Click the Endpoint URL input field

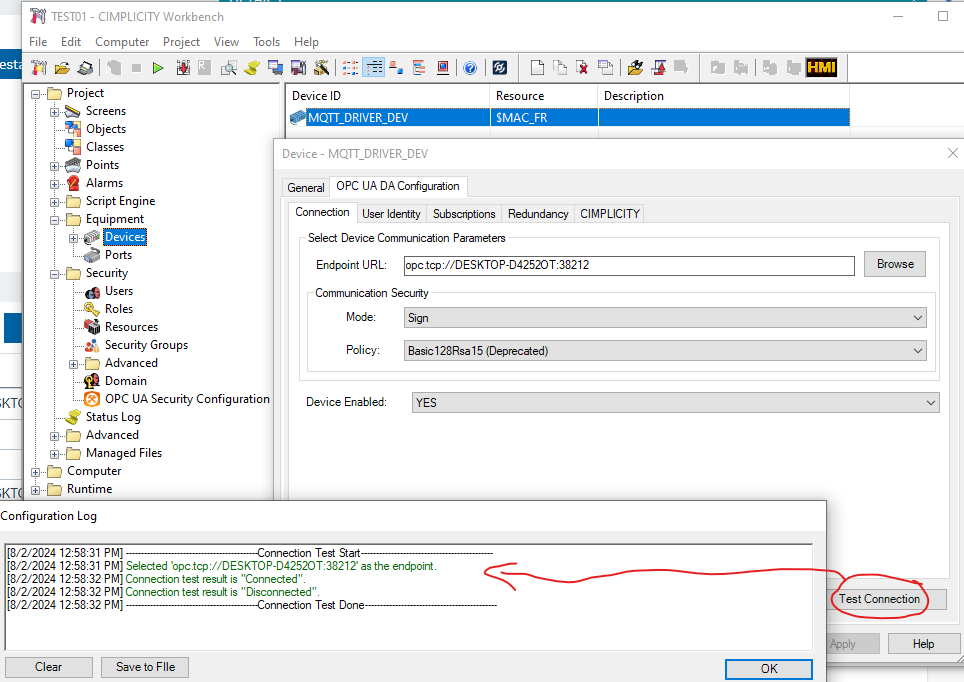tap(629, 265)
